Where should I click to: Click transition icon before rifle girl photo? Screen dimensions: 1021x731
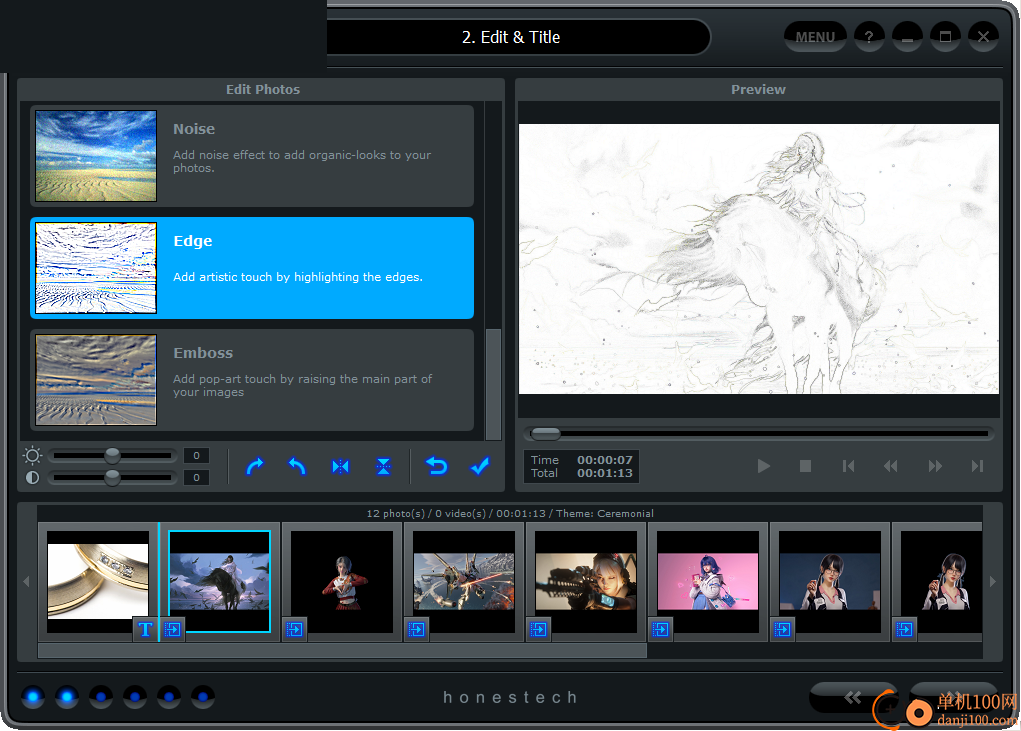538,629
